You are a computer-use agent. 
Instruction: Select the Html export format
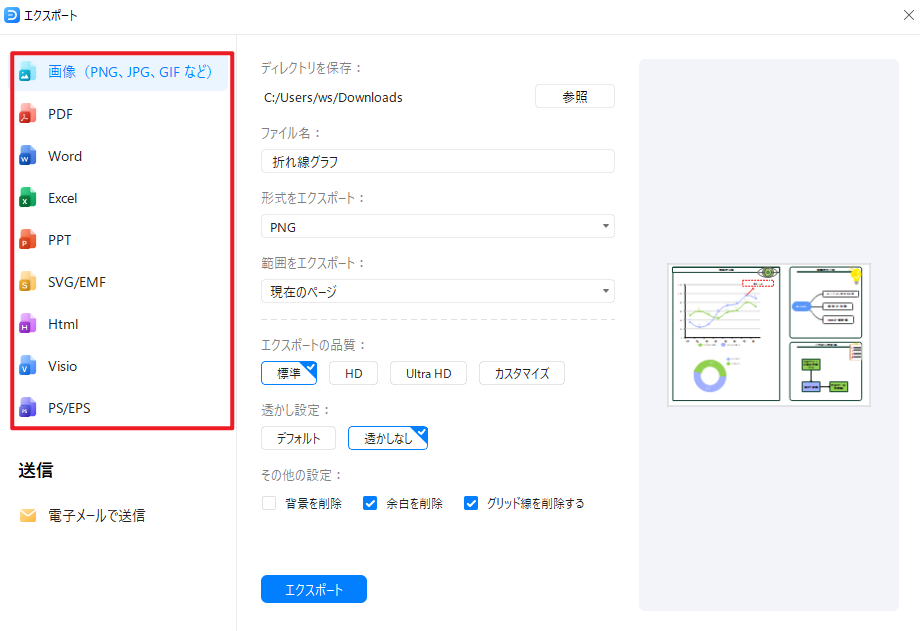click(x=61, y=323)
